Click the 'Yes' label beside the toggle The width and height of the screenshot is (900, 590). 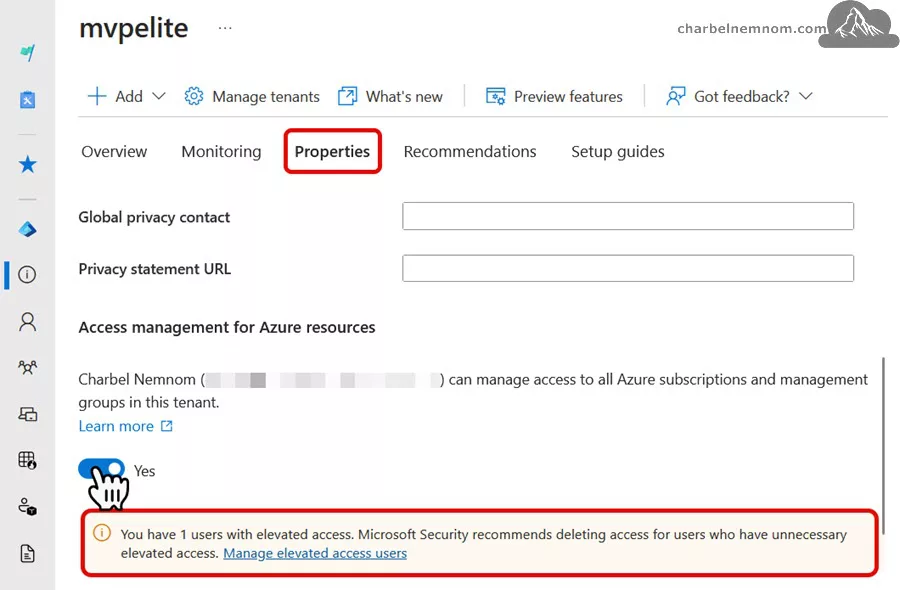[x=145, y=471]
